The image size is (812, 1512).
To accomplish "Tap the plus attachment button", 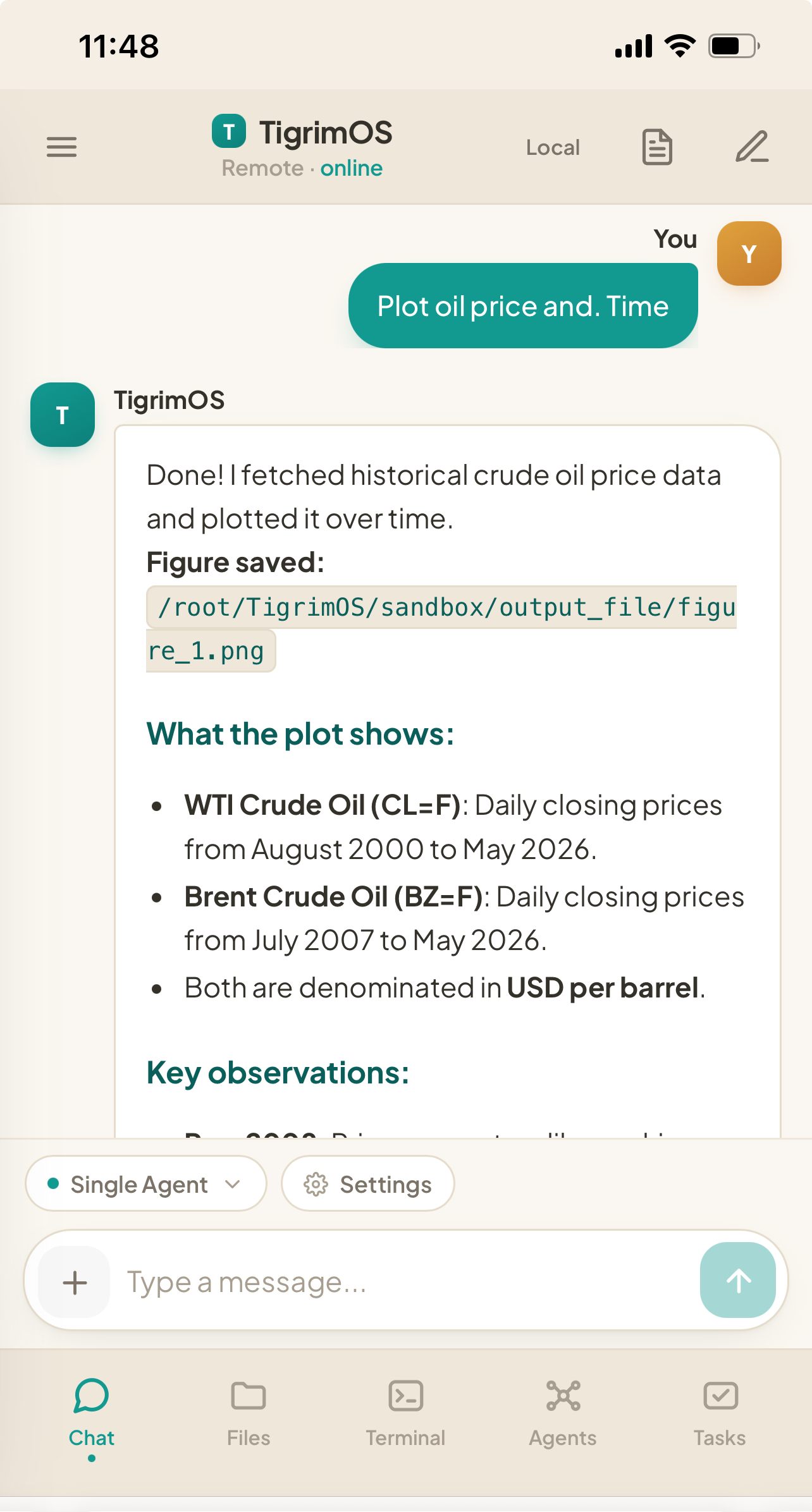I will (x=75, y=1282).
